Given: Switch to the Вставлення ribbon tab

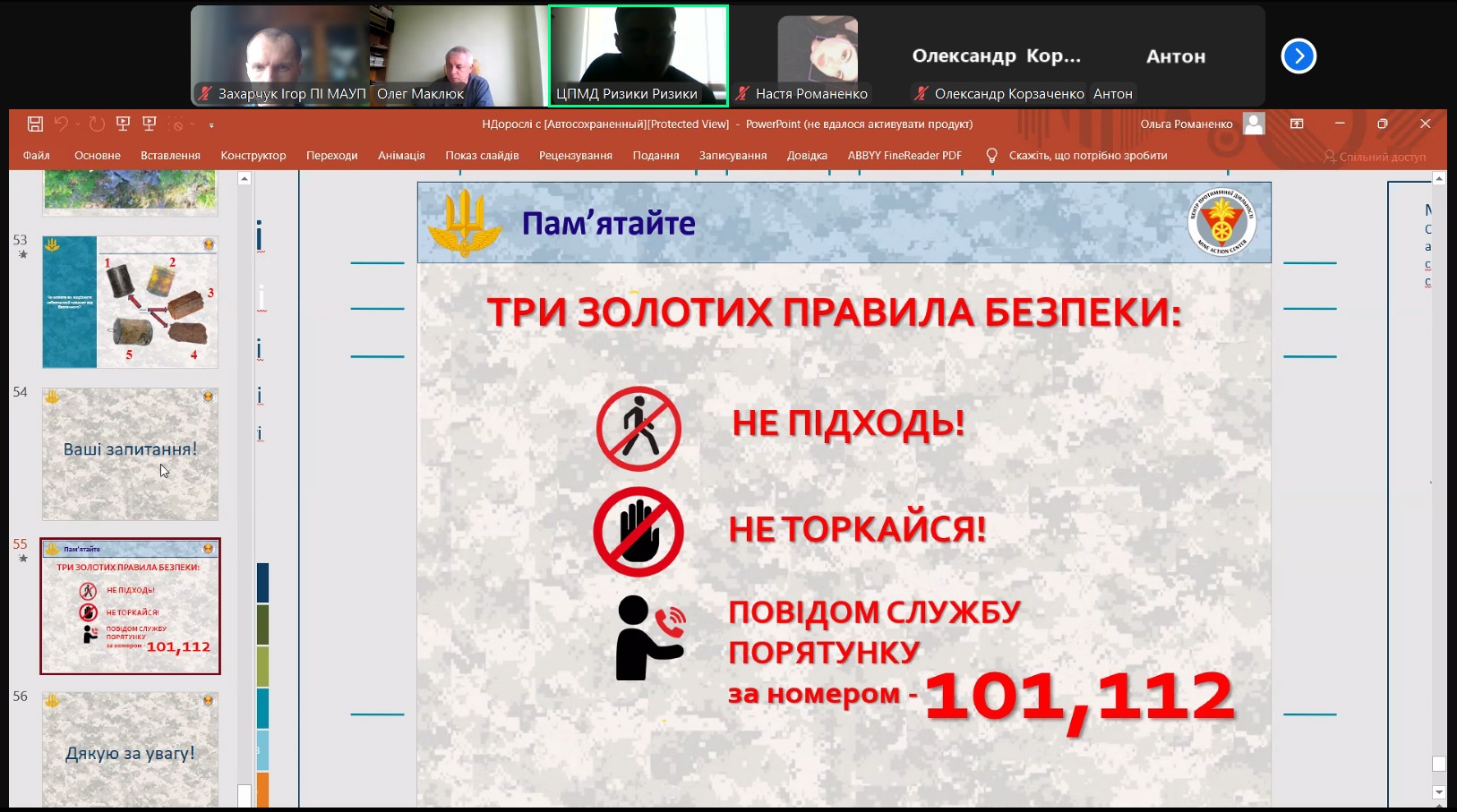Looking at the screenshot, I should point(170,156).
